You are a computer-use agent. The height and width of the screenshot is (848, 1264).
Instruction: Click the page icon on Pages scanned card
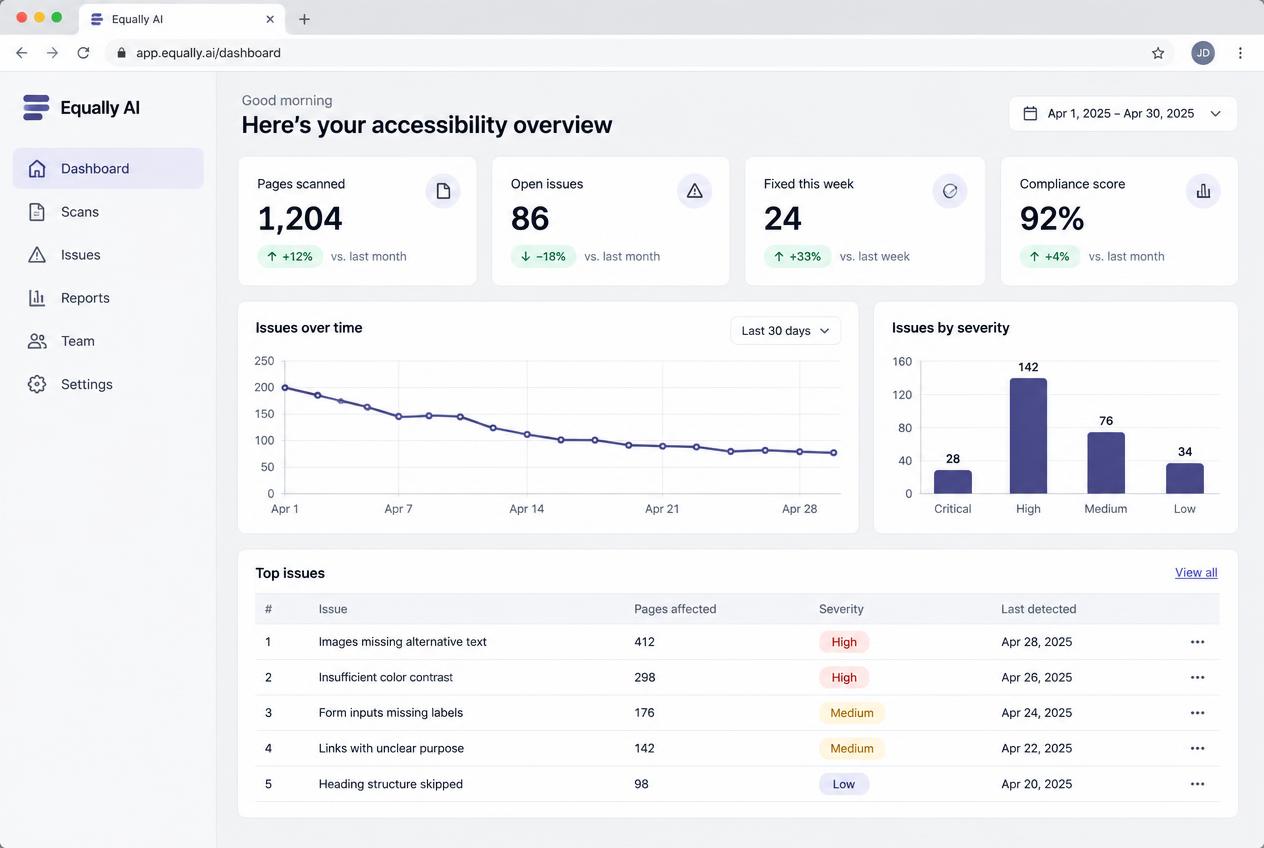tap(443, 191)
